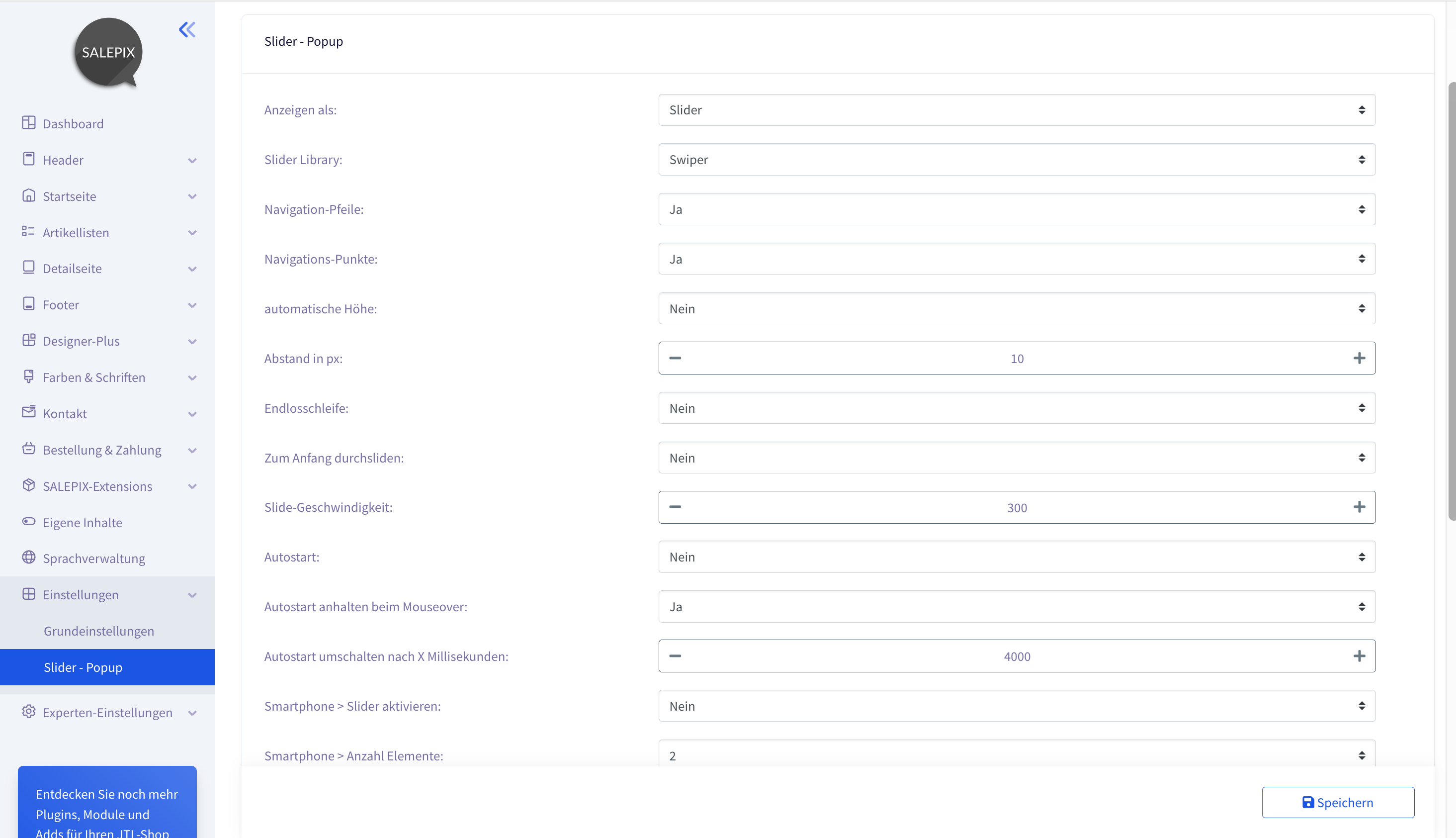Open Smartphone Slider aktivieren dropdown

[x=1017, y=706]
